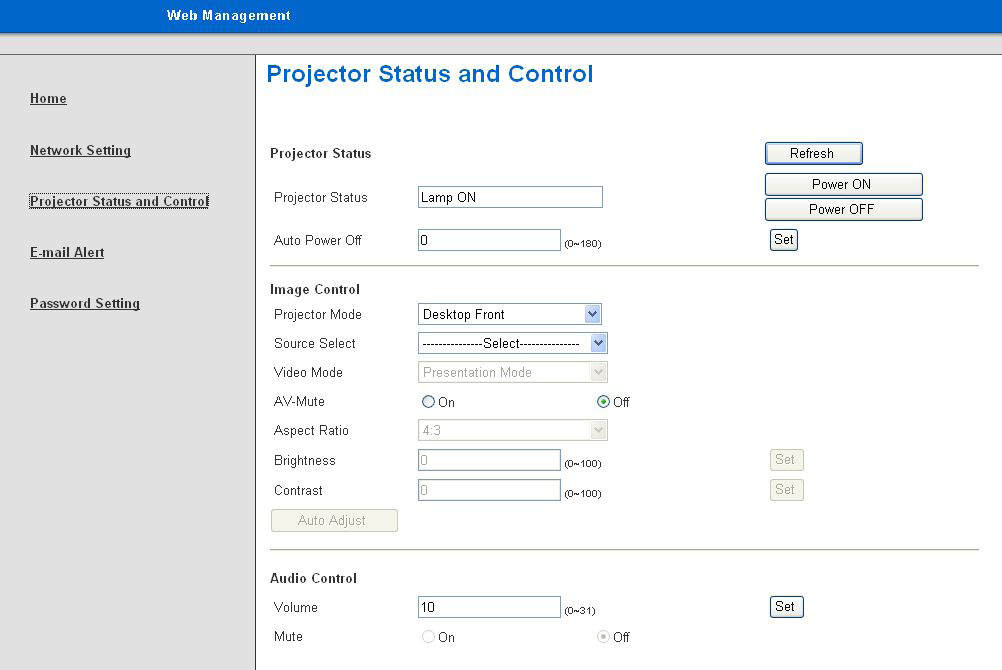The width and height of the screenshot is (1002, 670).
Task: Expand the Source Select dropdown
Action: point(513,343)
